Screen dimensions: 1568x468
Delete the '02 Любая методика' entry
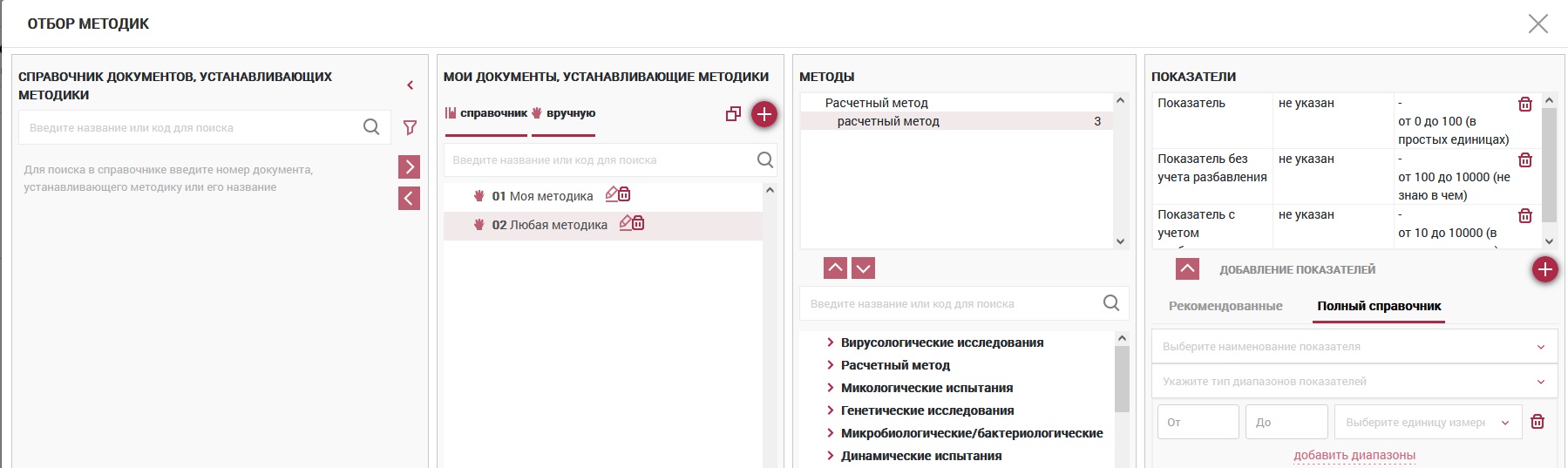click(x=639, y=223)
